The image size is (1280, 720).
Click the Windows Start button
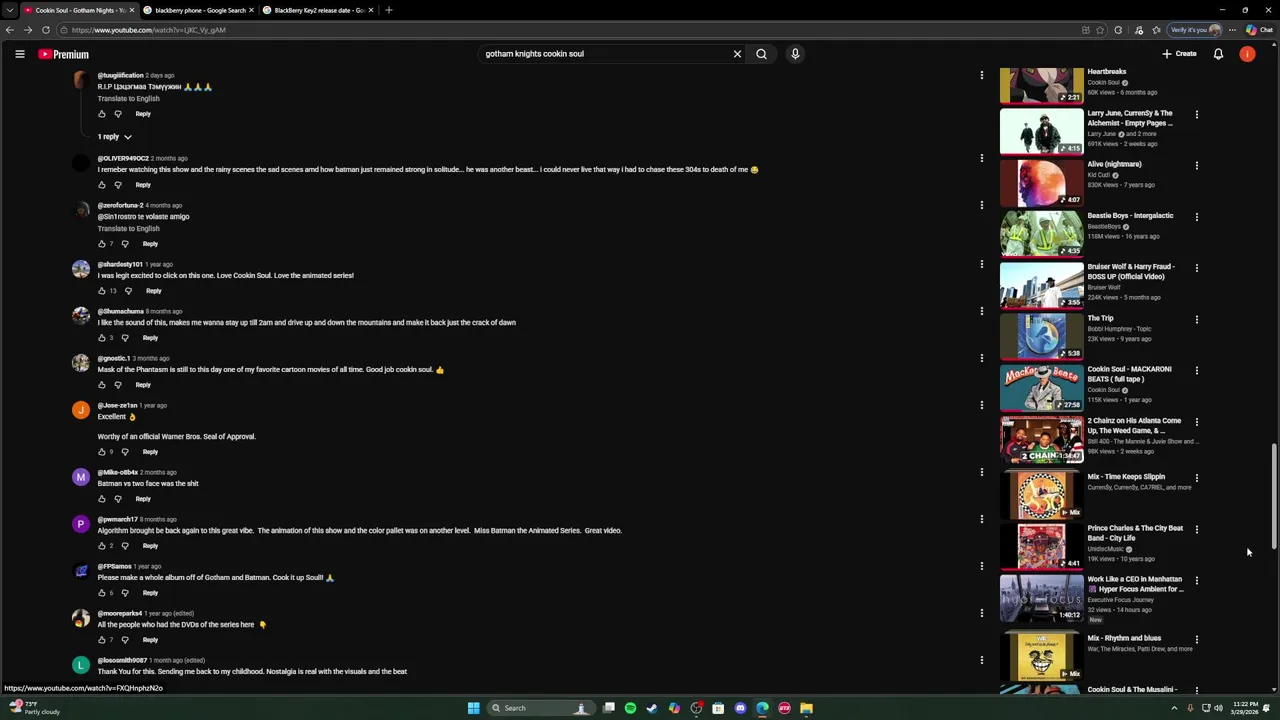pyautogui.click(x=473, y=708)
